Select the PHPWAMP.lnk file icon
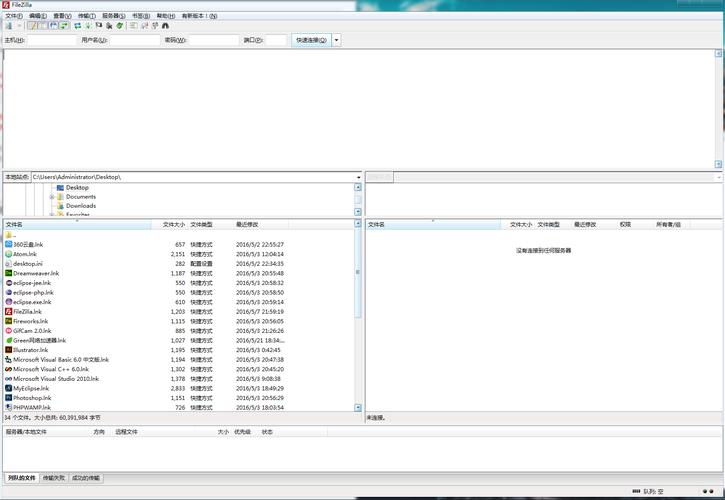The image size is (725, 500). click(8, 407)
